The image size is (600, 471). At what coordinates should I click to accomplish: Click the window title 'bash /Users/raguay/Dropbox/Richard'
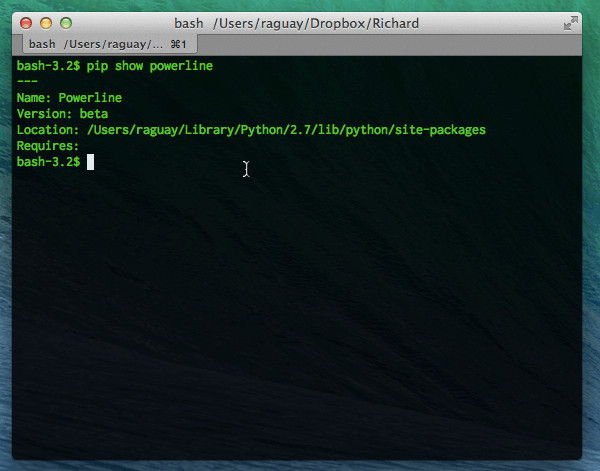pos(297,23)
